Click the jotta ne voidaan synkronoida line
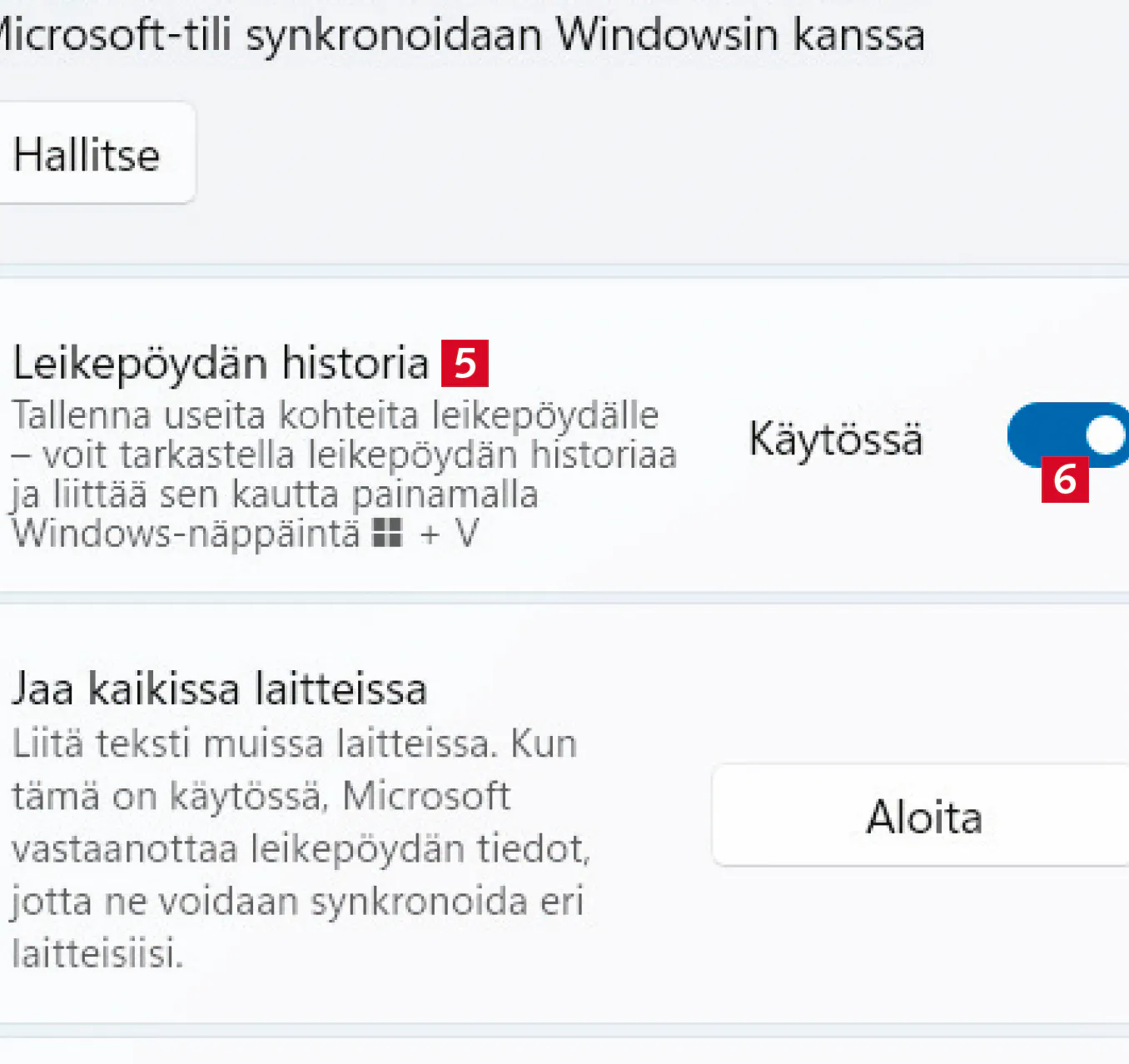The image size is (1129, 1064). 296,902
